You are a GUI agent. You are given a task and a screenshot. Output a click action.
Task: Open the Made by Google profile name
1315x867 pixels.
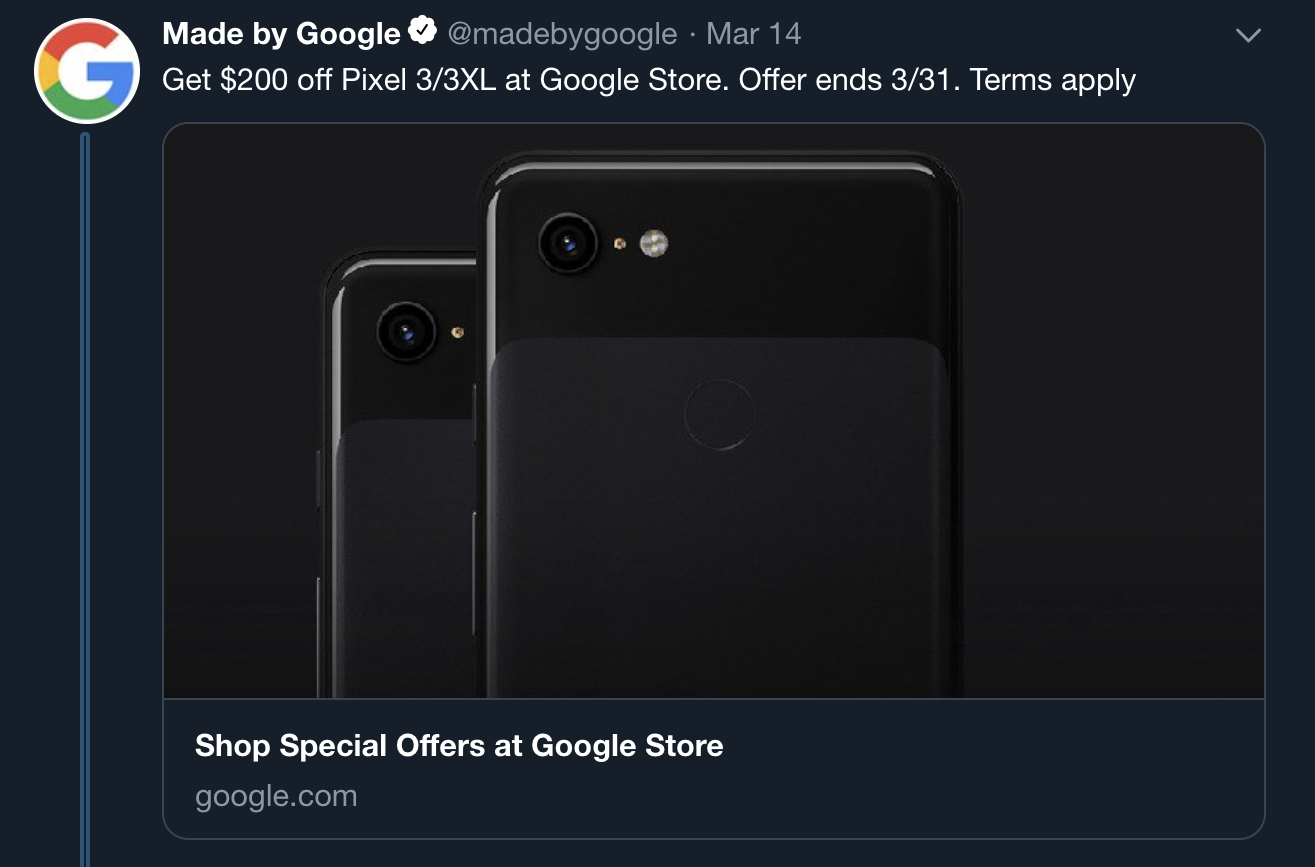click(281, 34)
